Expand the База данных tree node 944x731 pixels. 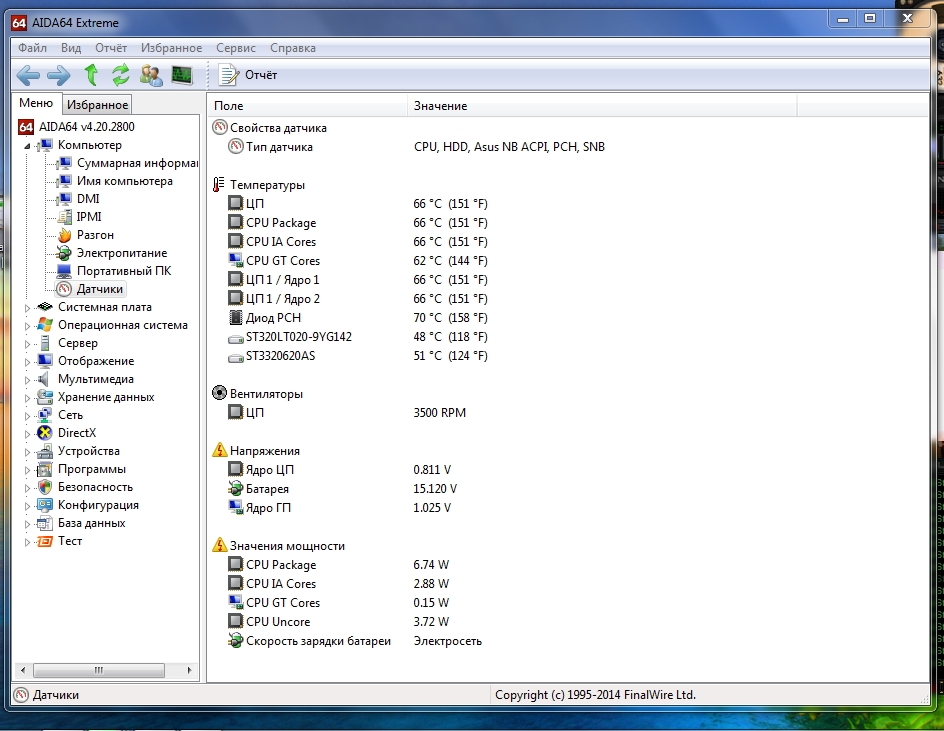pos(27,524)
